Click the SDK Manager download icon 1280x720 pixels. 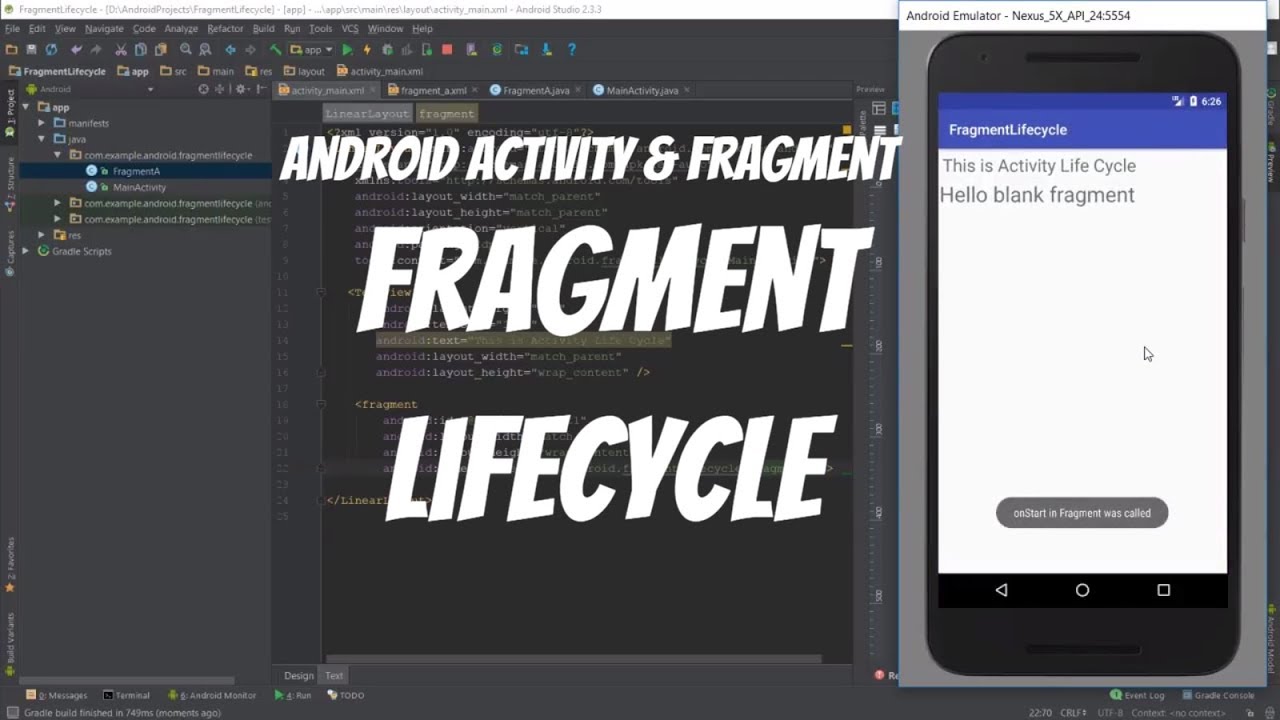547,49
